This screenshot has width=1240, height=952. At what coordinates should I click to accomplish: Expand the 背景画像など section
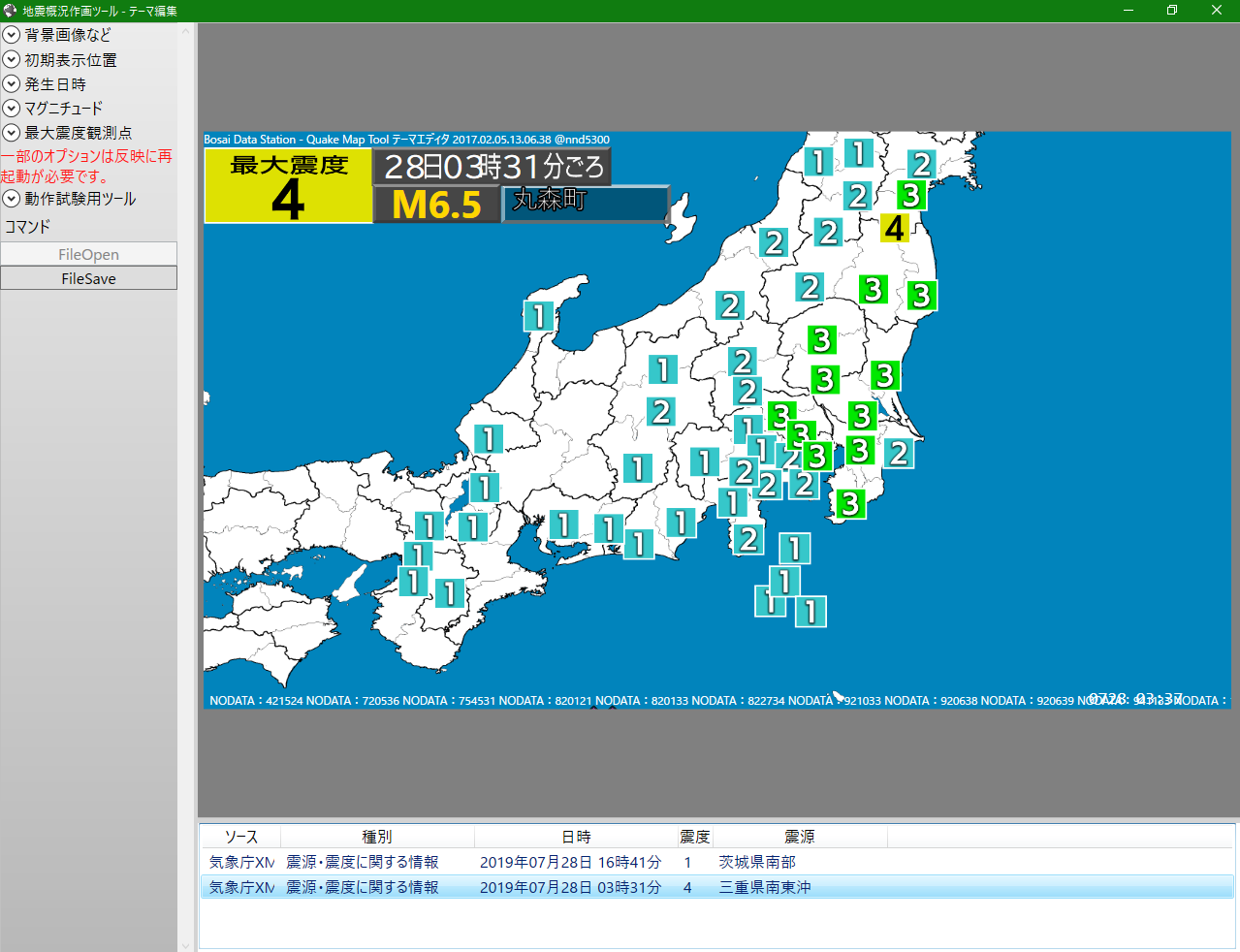pyautogui.click(x=12, y=35)
